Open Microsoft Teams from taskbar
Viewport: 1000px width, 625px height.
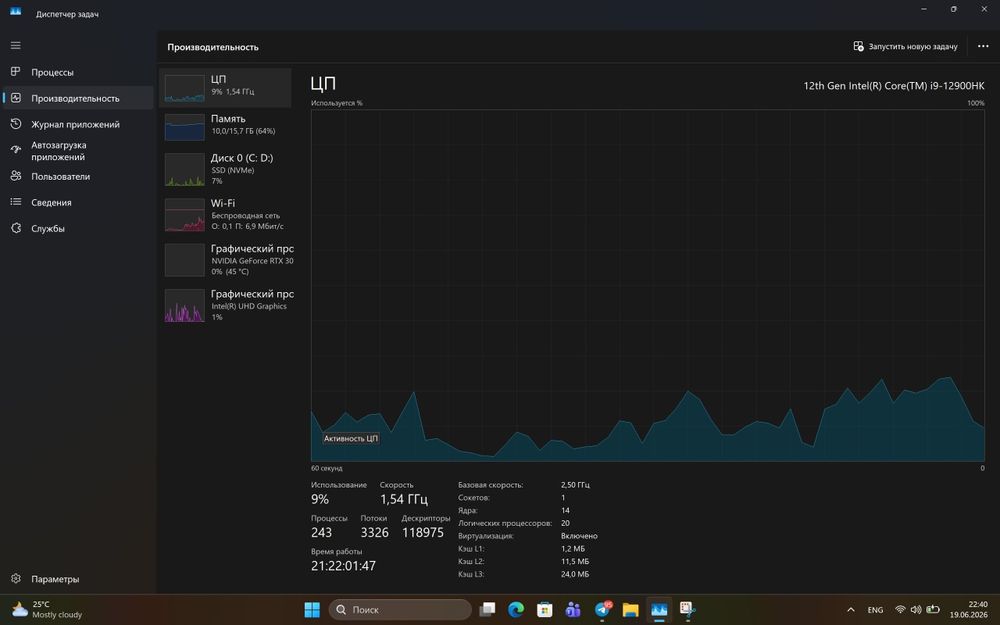click(x=573, y=610)
